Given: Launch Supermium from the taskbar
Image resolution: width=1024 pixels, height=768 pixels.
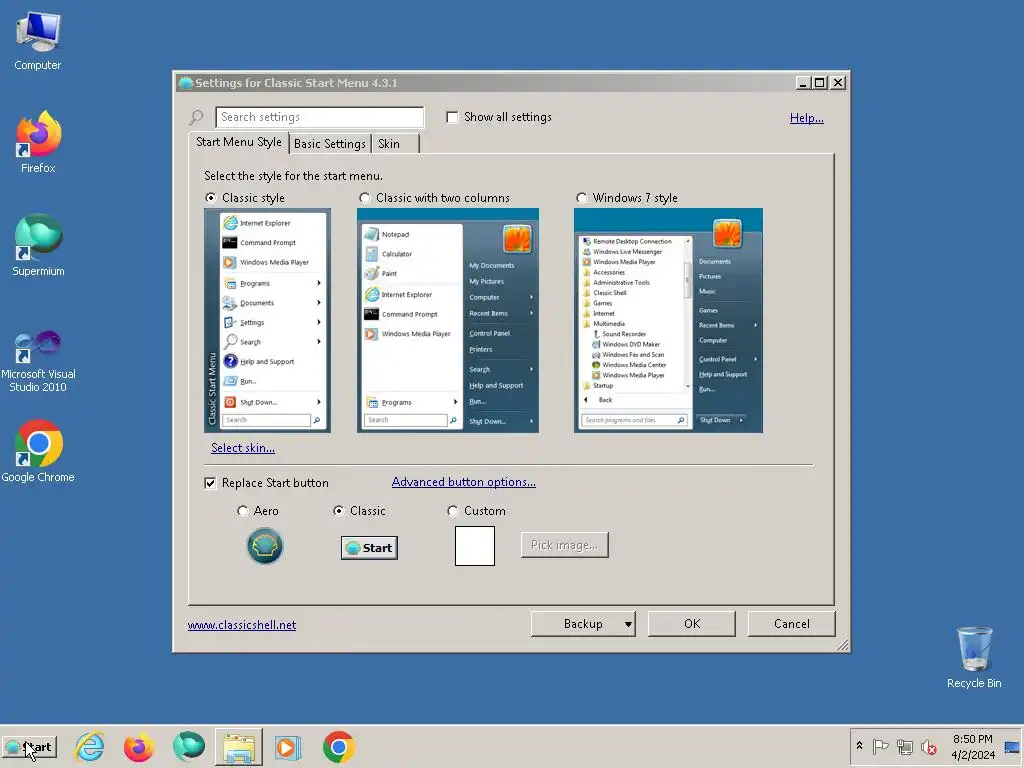Looking at the screenshot, I should [189, 747].
